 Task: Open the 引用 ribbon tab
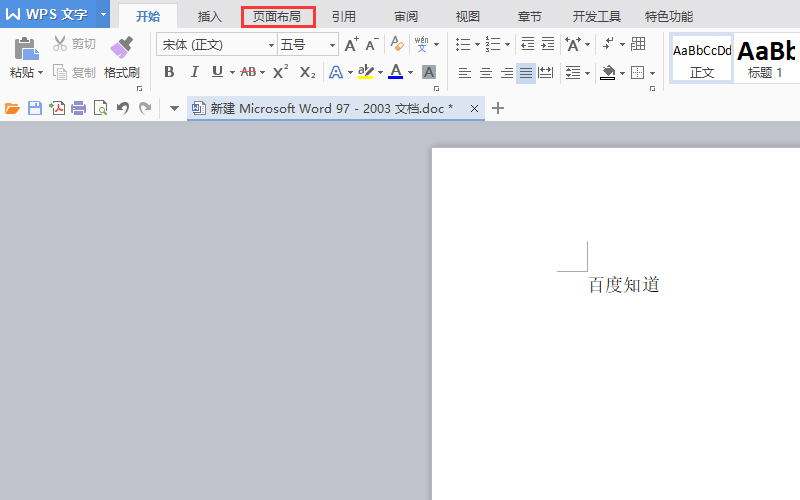[343, 17]
